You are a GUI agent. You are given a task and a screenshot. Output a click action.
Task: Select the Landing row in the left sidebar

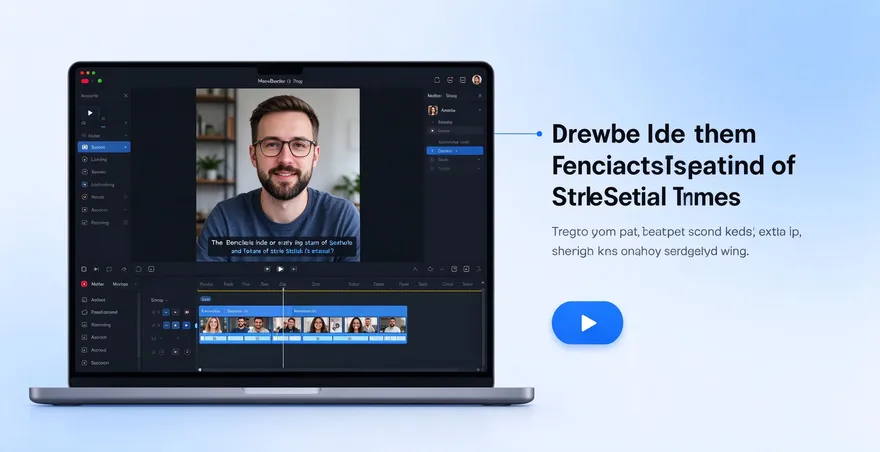pos(104,159)
